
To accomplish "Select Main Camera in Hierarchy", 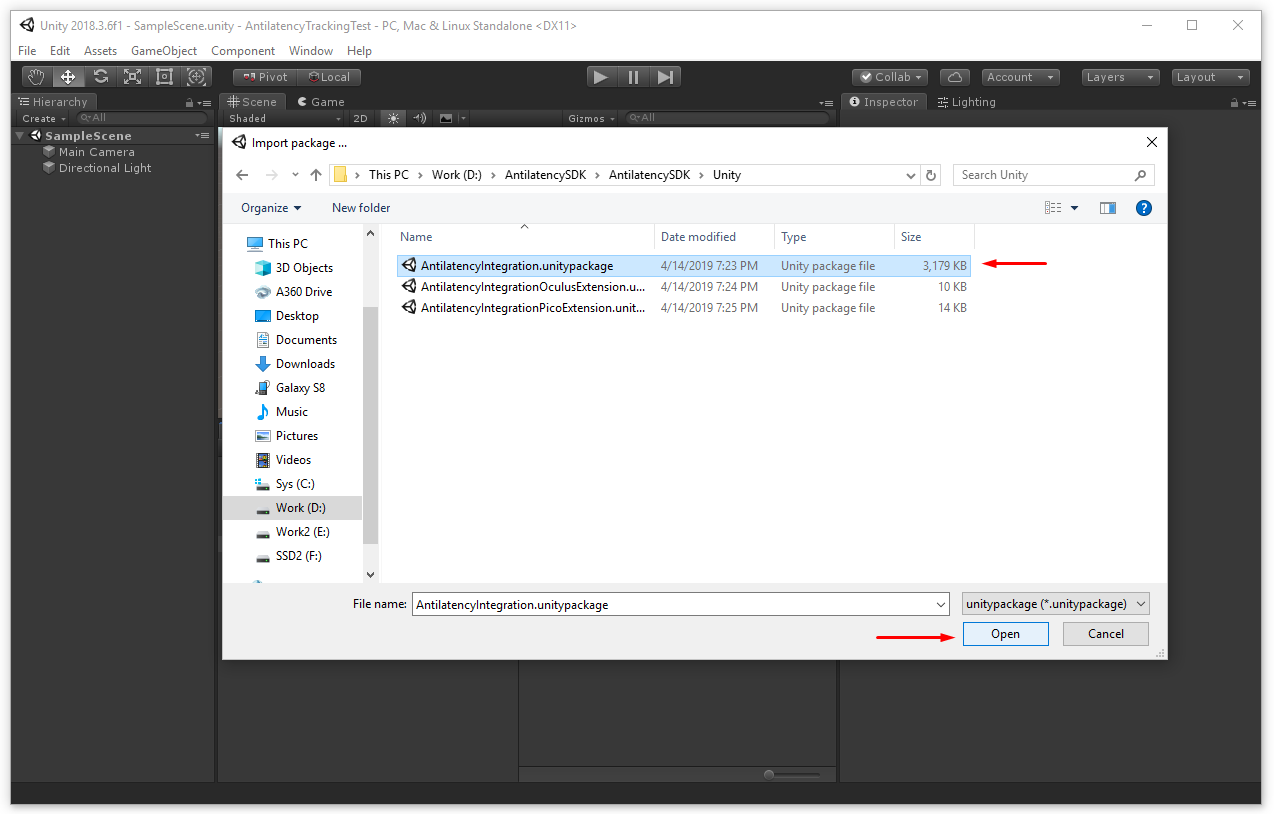I will point(96,152).
